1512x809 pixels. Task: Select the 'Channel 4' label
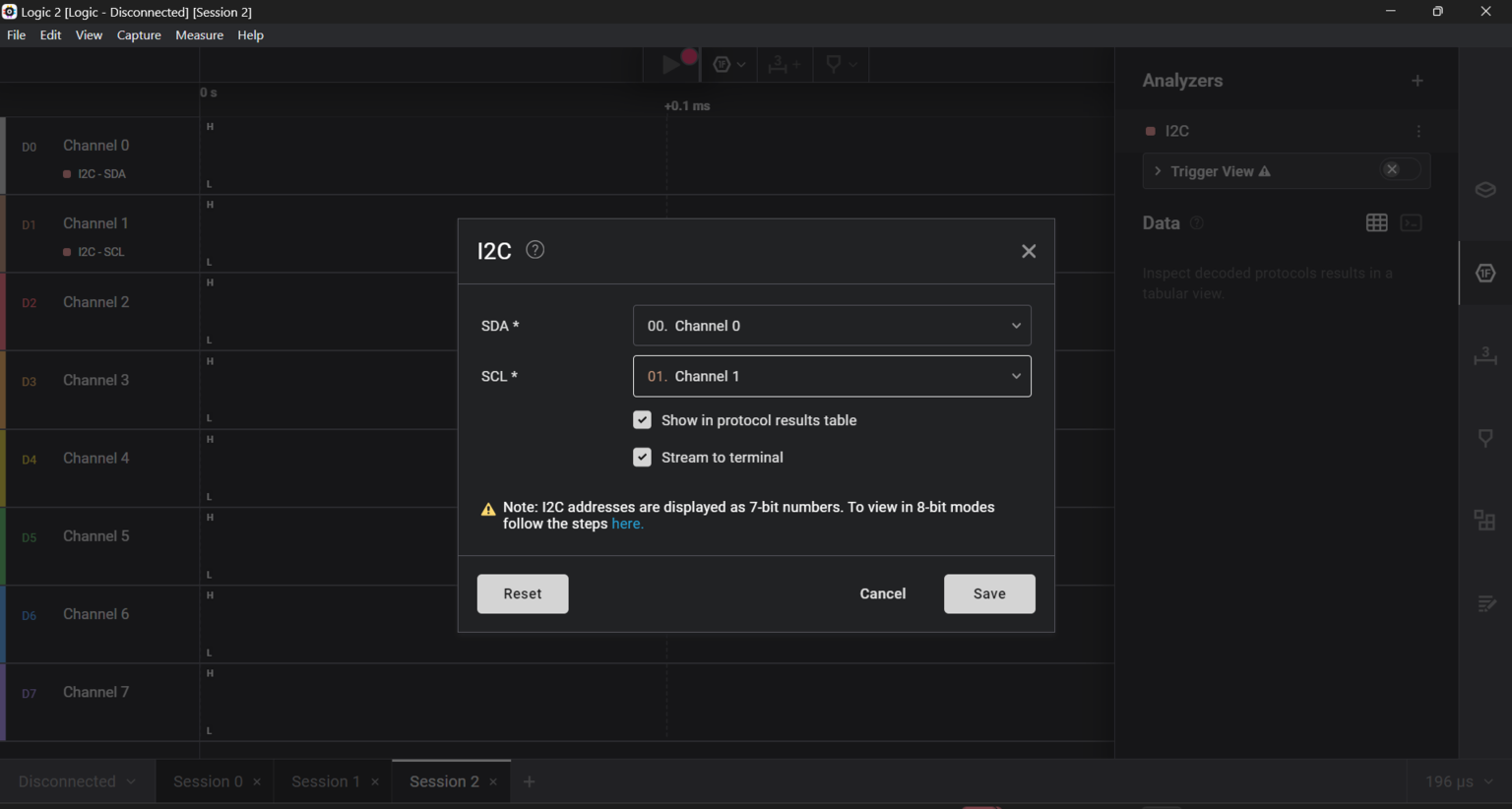click(96, 458)
